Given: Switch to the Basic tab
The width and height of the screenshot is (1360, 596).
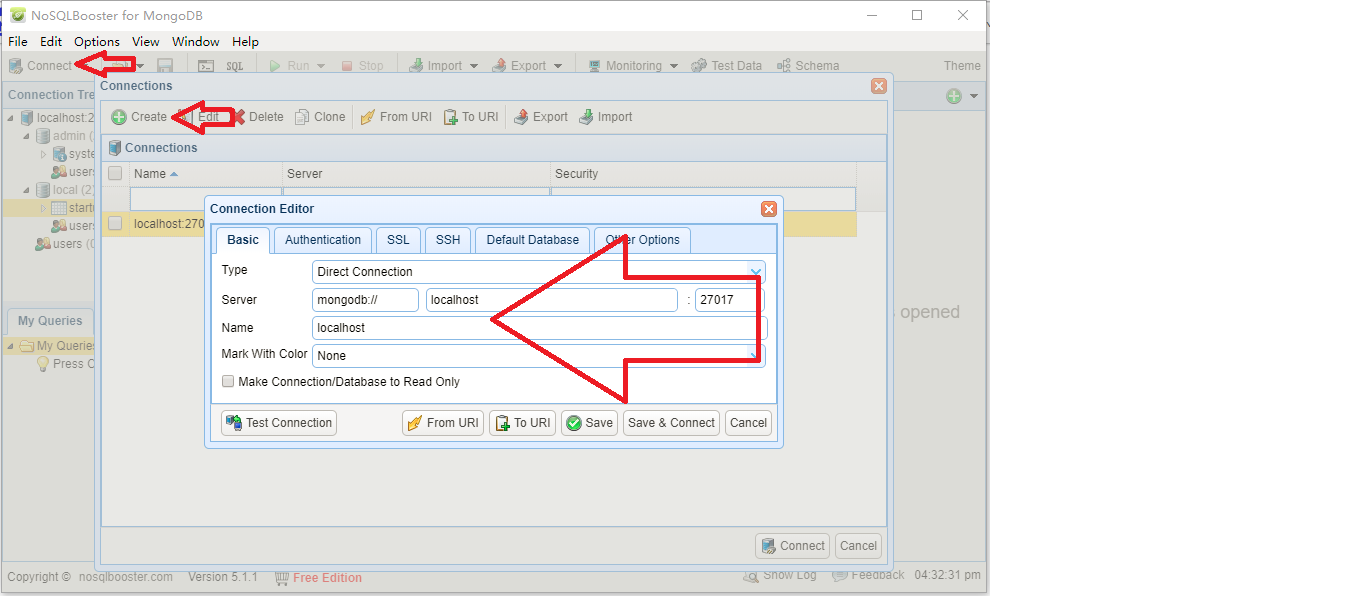Looking at the screenshot, I should pos(243,240).
